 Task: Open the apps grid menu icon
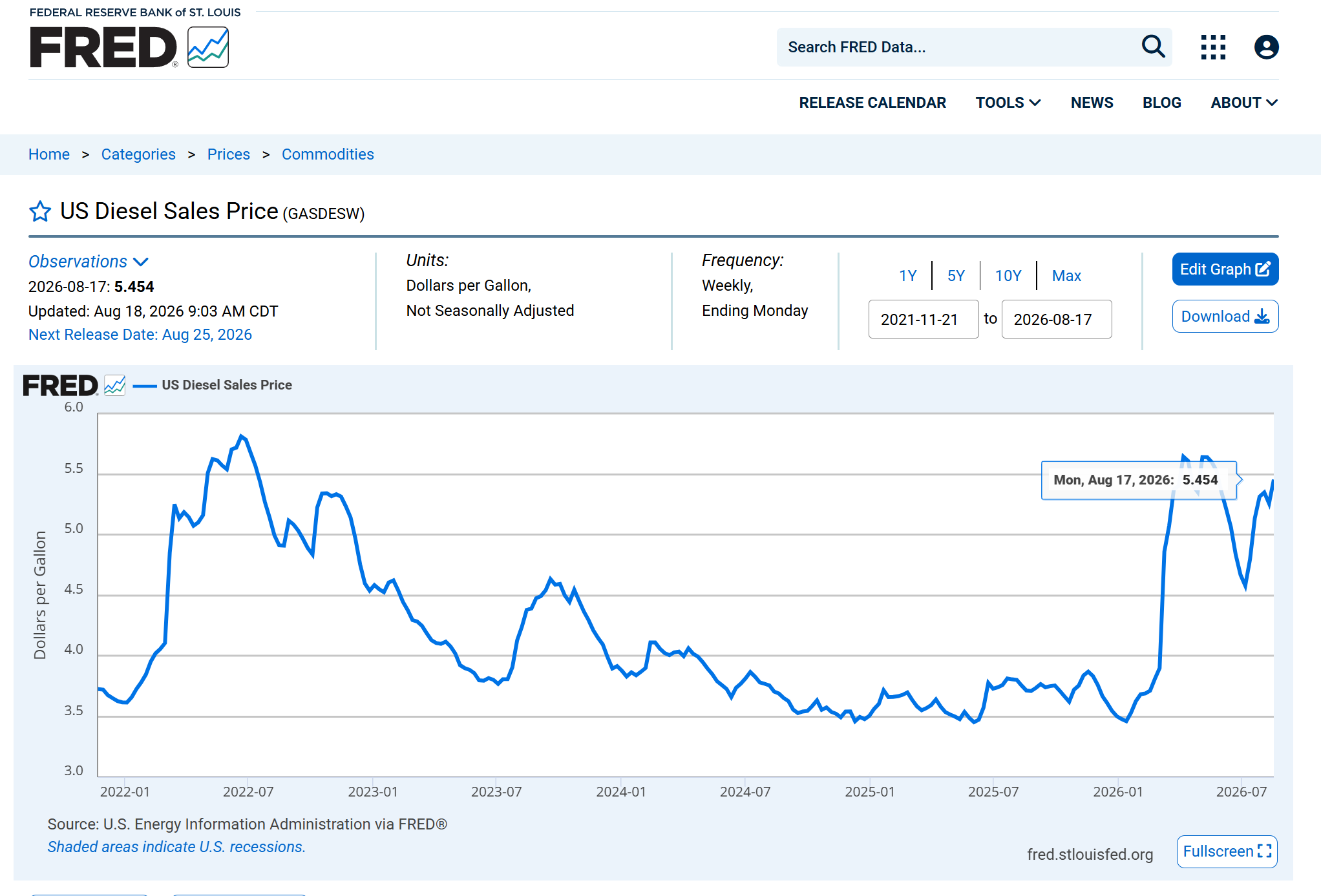(1213, 47)
